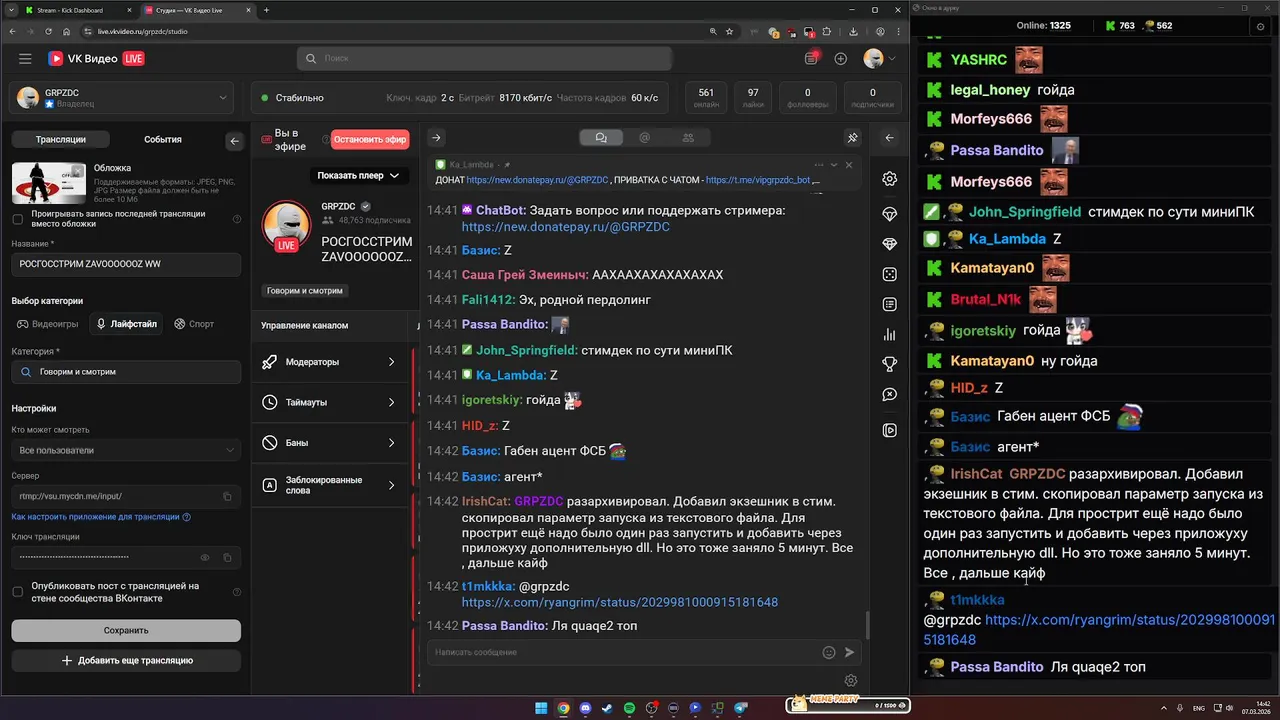Switch to the mentions @ chat tab
Image resolution: width=1280 pixels, height=720 pixels.
coord(645,138)
